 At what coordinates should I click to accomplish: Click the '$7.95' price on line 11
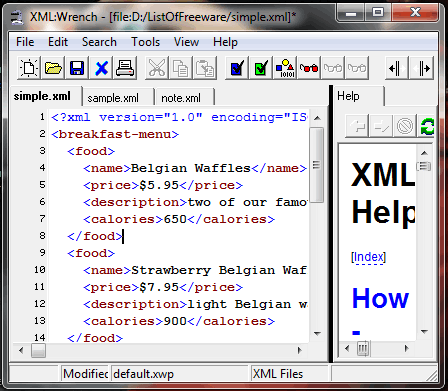coord(159,287)
